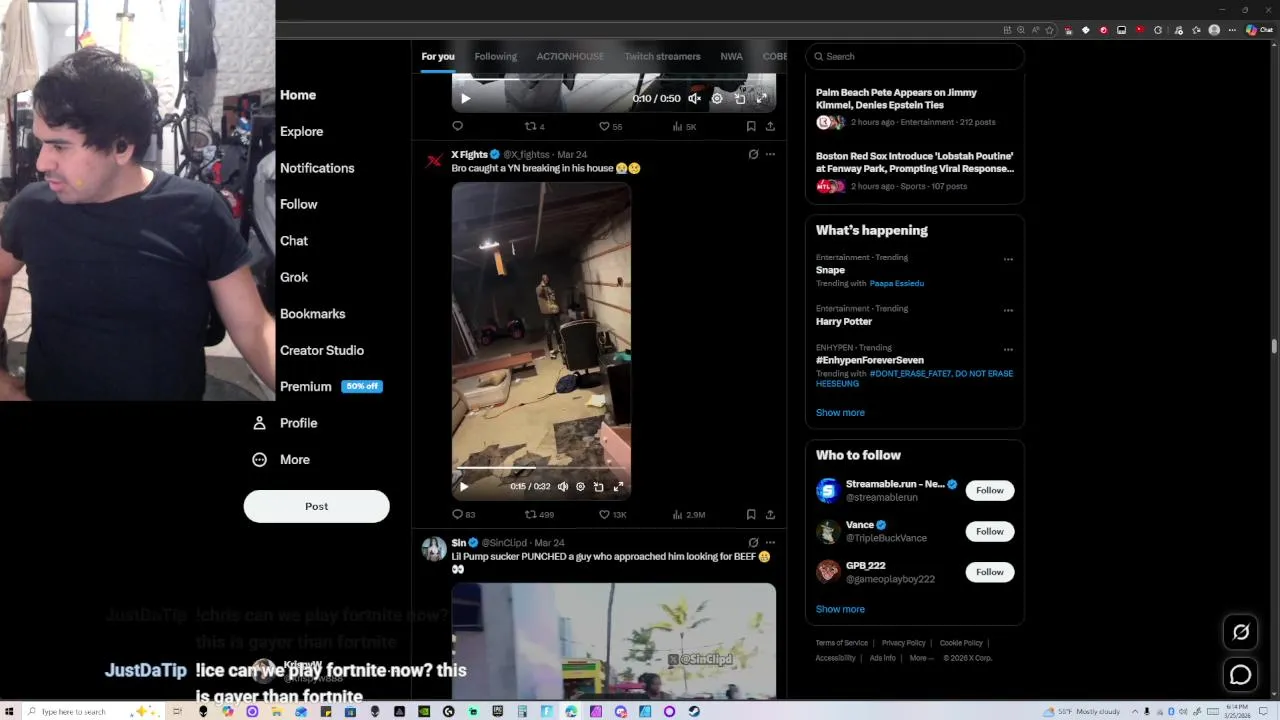1280x720 pixels.
Task: Open settings gear on X Fights video
Action: [x=580, y=487]
